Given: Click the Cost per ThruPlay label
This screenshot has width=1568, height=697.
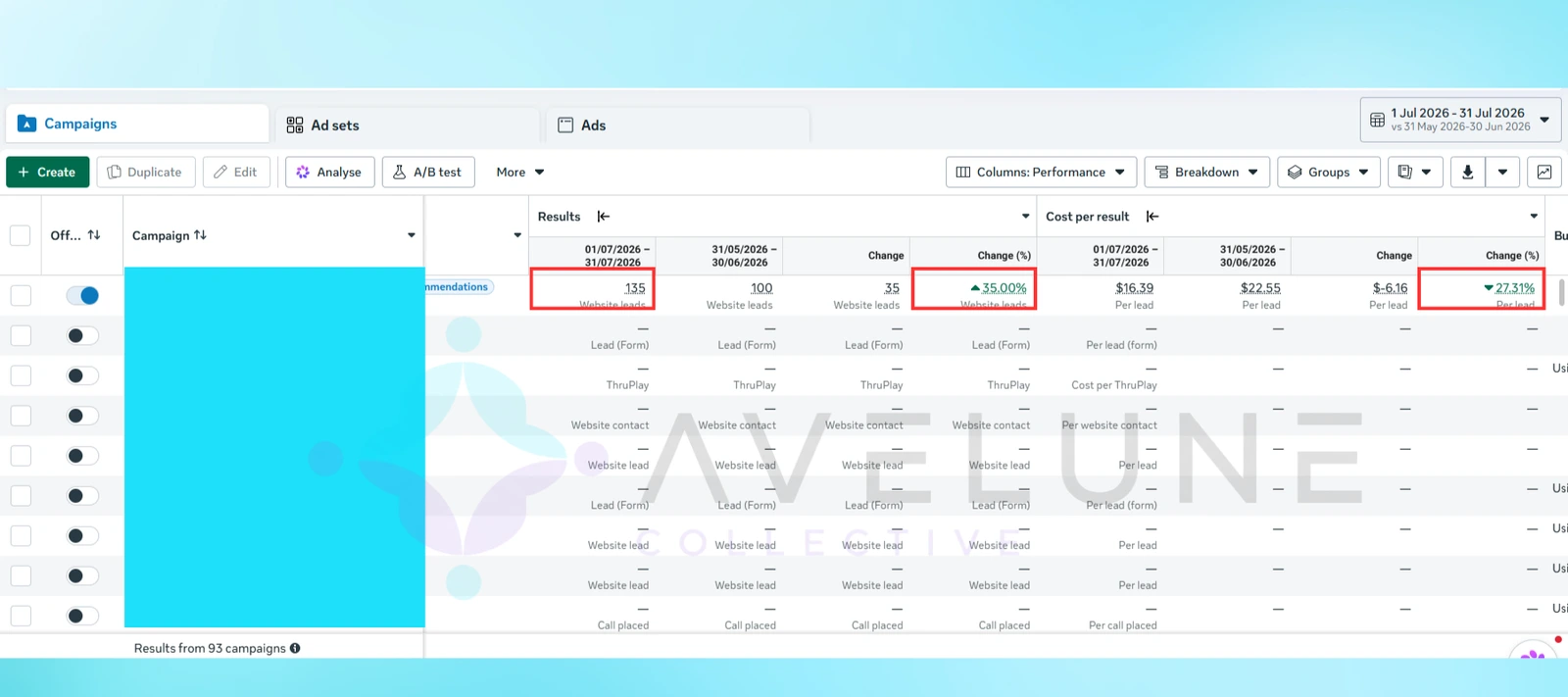Looking at the screenshot, I should [x=1114, y=385].
